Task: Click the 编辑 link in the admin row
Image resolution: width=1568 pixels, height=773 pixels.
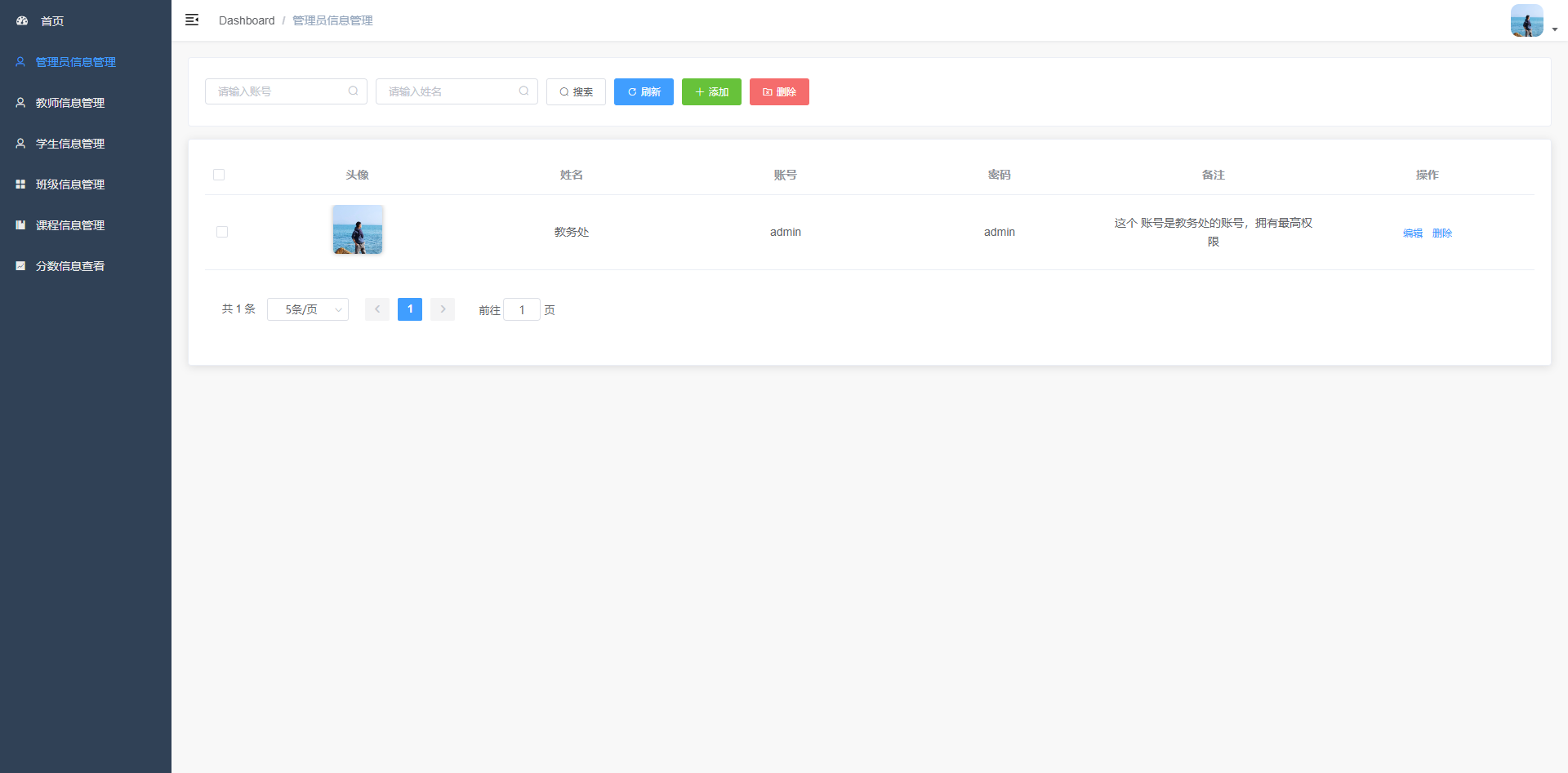Action: coord(1412,233)
